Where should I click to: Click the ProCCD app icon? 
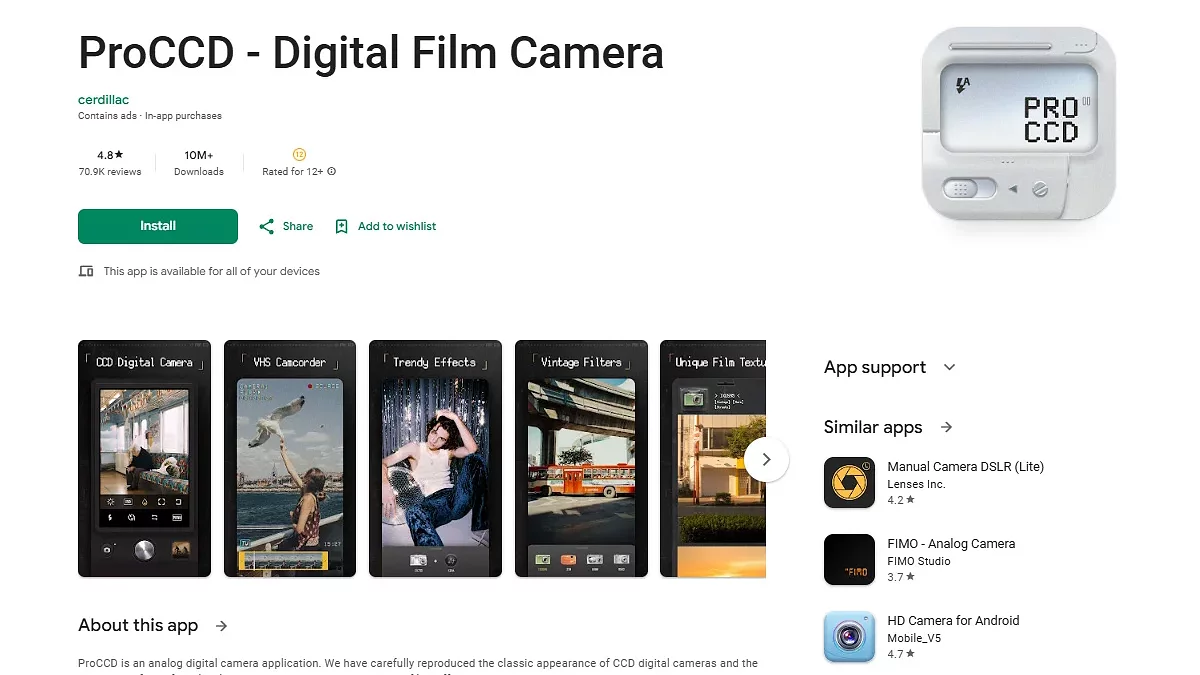1018,124
